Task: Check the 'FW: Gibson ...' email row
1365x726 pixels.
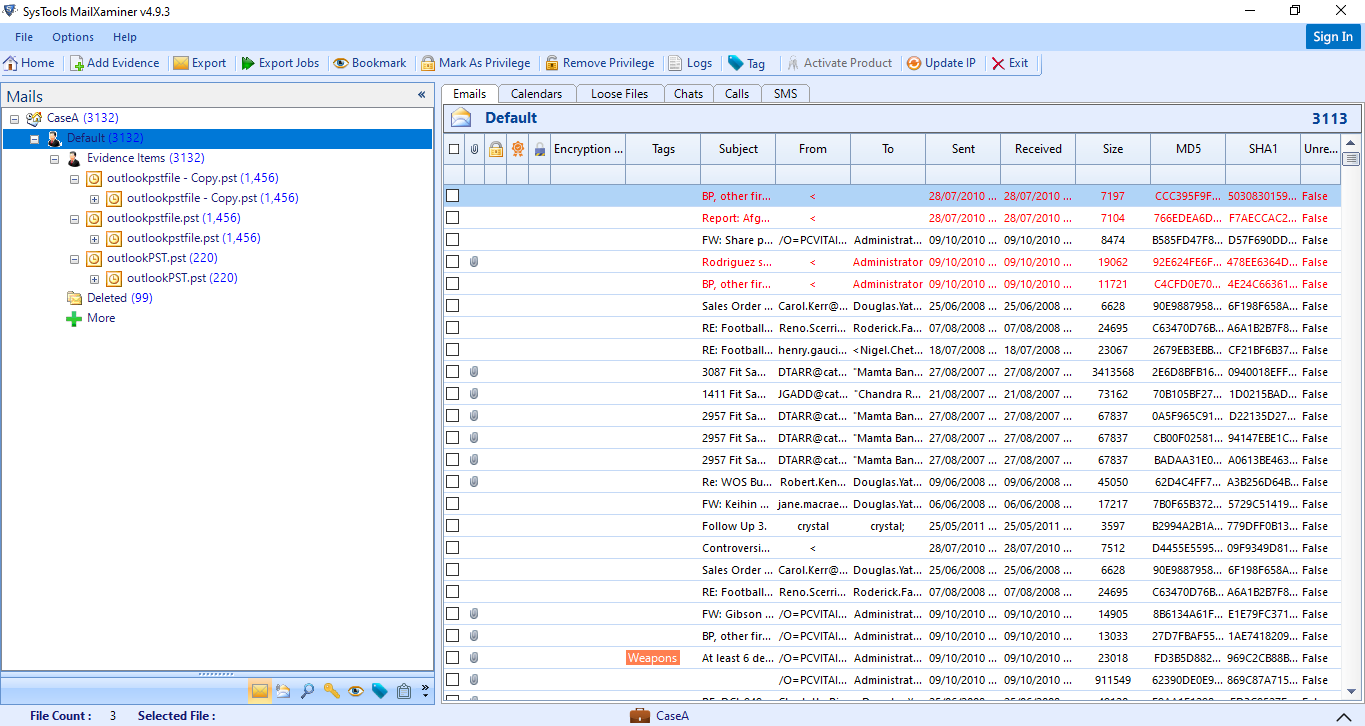Action: pyautogui.click(x=453, y=614)
